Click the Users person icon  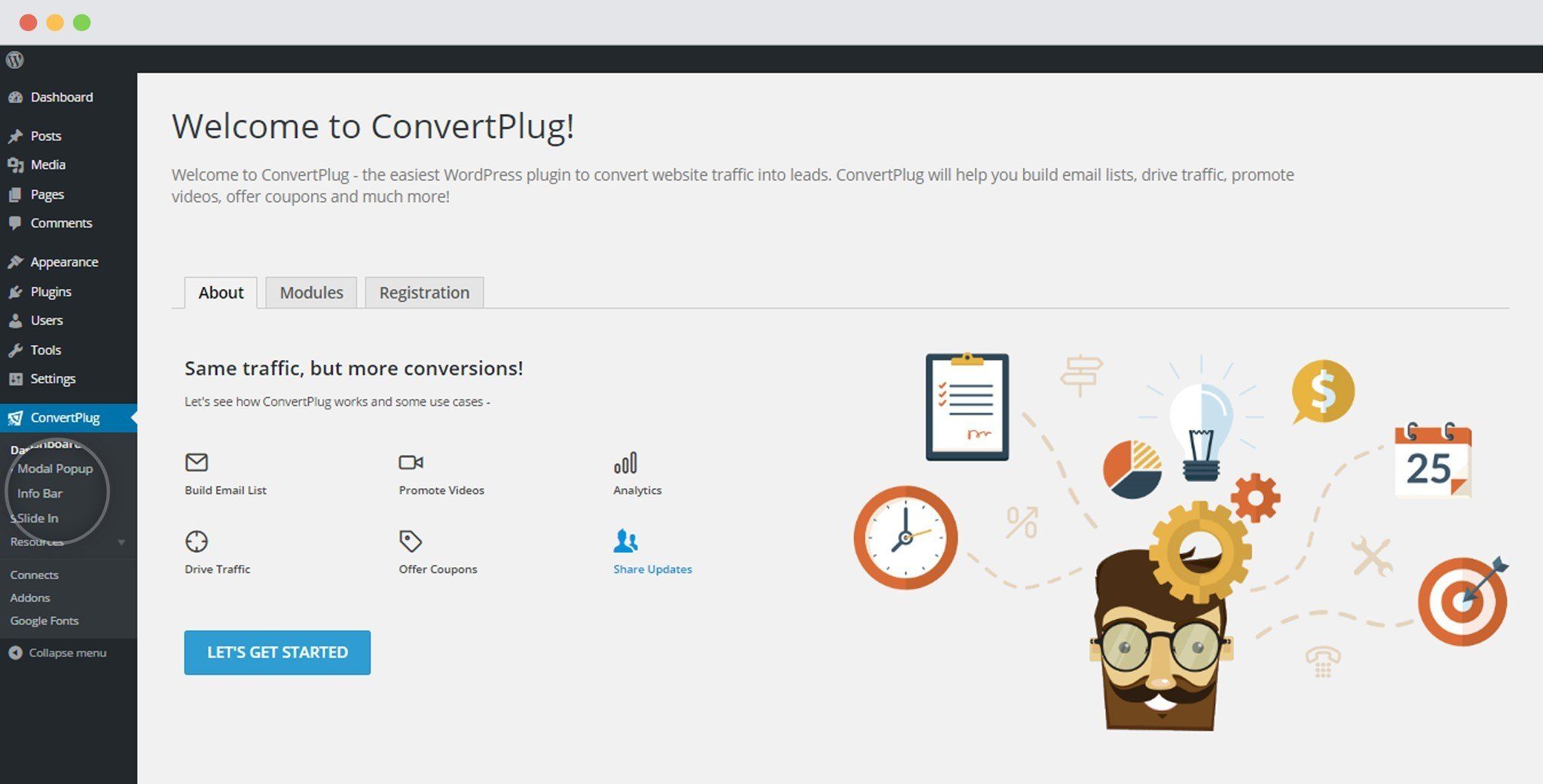point(15,321)
